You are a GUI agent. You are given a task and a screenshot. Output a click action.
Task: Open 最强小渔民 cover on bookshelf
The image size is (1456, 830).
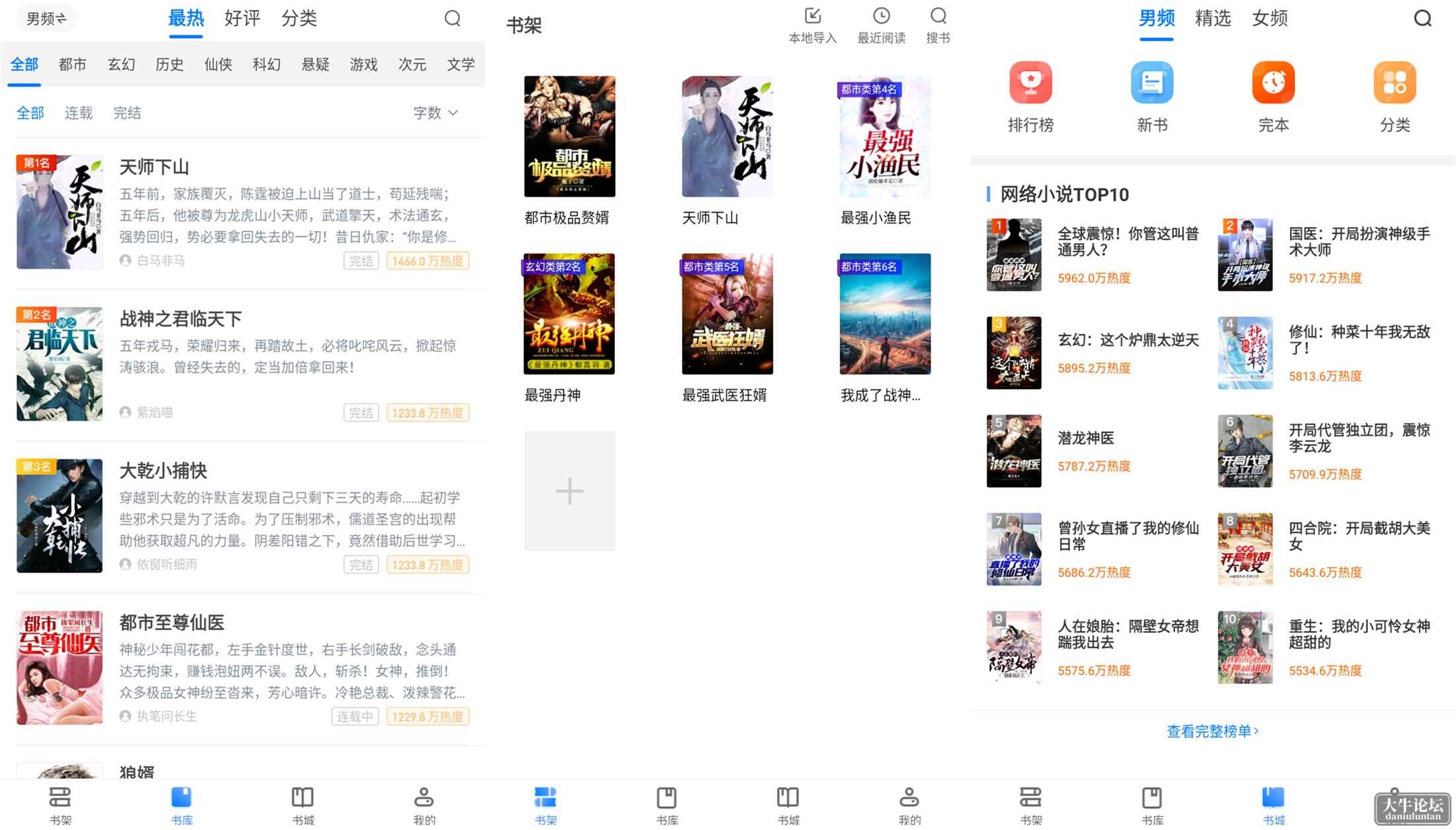click(x=886, y=136)
